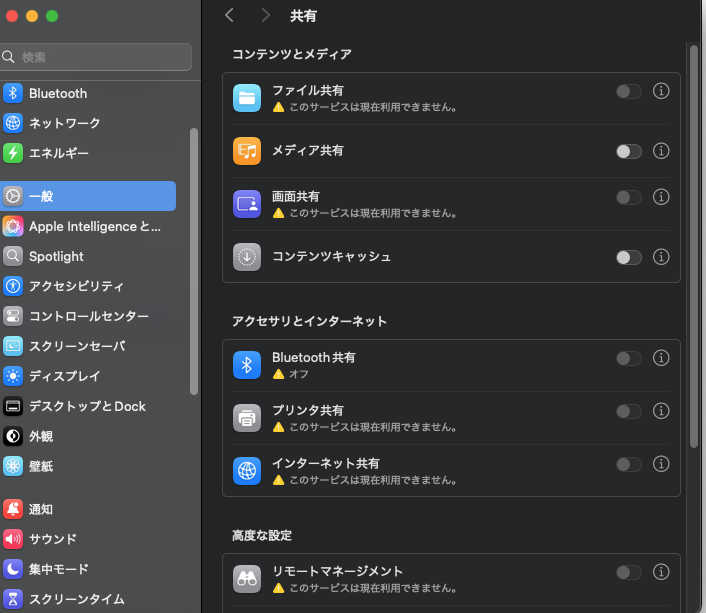
Task: Open アクセシビリティ settings label
Action: (x=76, y=286)
